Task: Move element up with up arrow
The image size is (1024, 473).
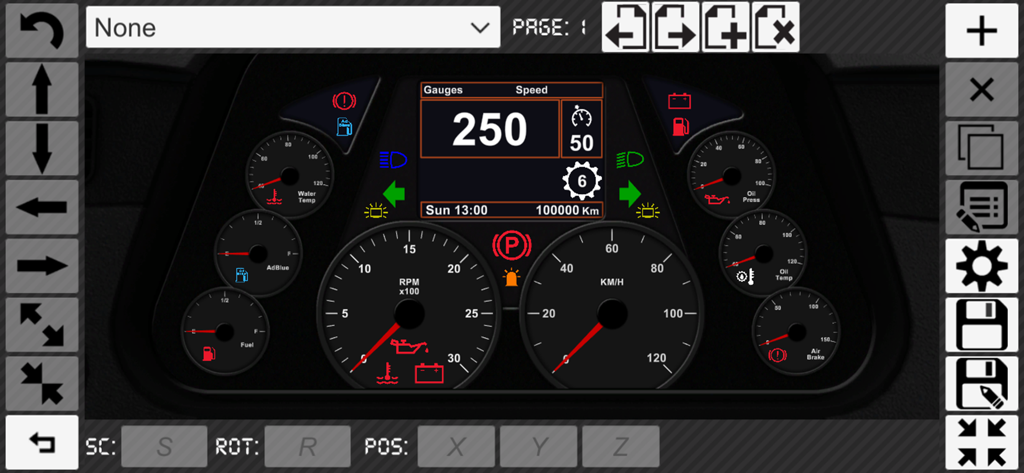Action: 42,90
